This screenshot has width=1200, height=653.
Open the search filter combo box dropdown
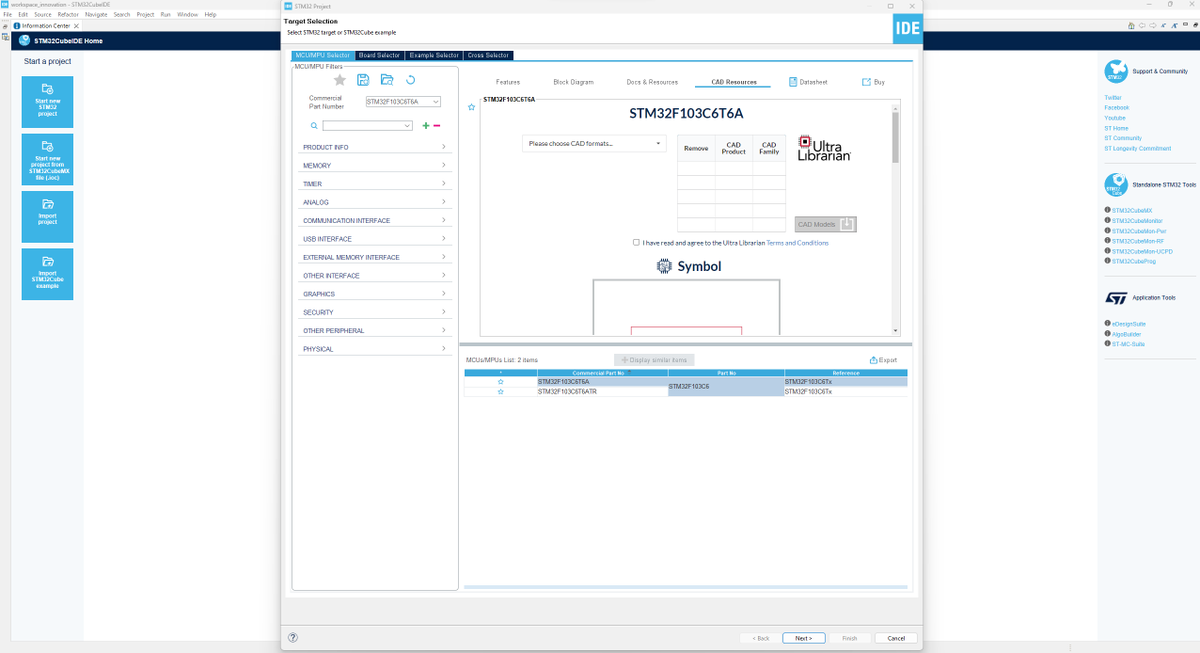point(407,126)
